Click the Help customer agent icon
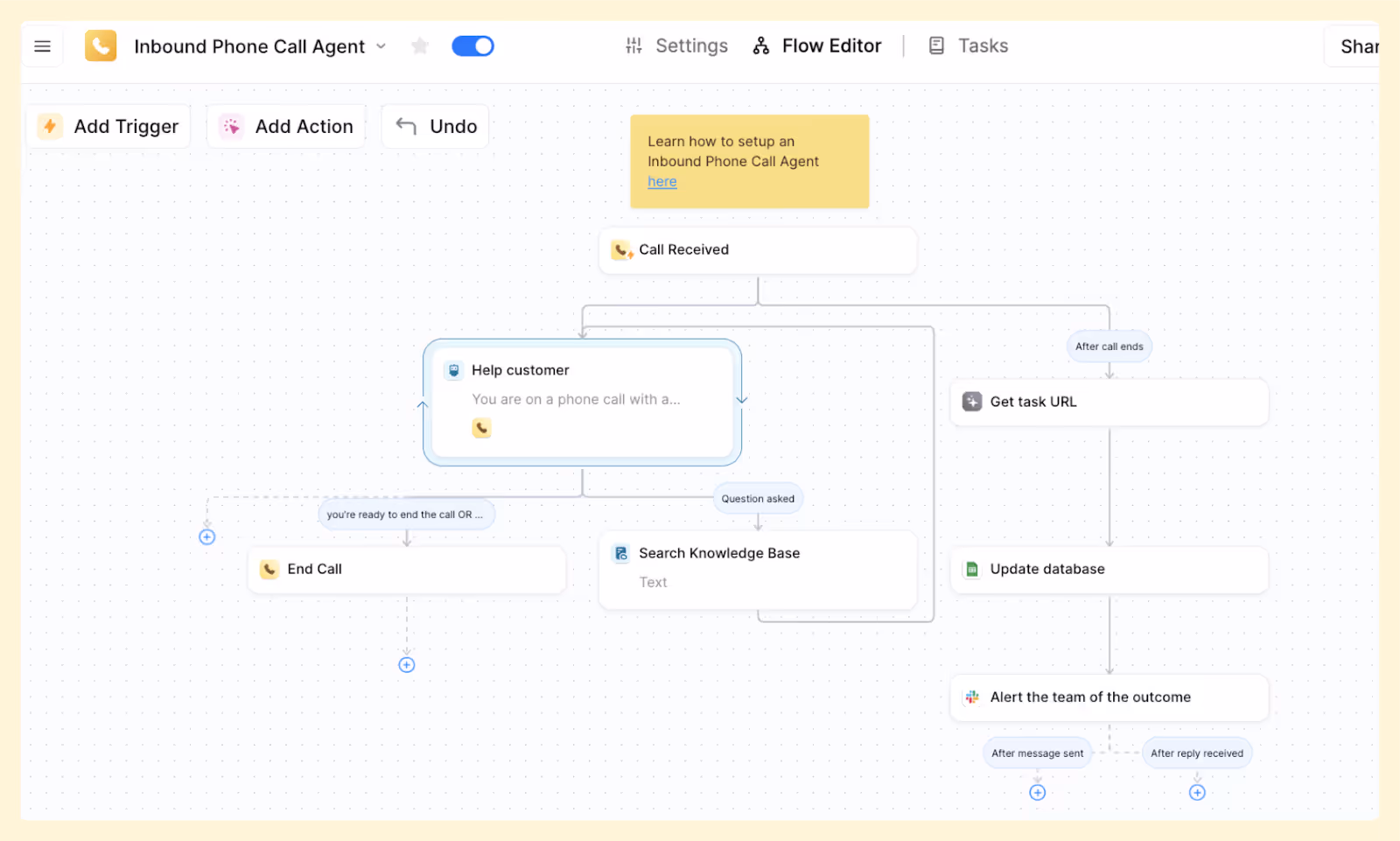The width and height of the screenshot is (1400, 841). coord(453,370)
